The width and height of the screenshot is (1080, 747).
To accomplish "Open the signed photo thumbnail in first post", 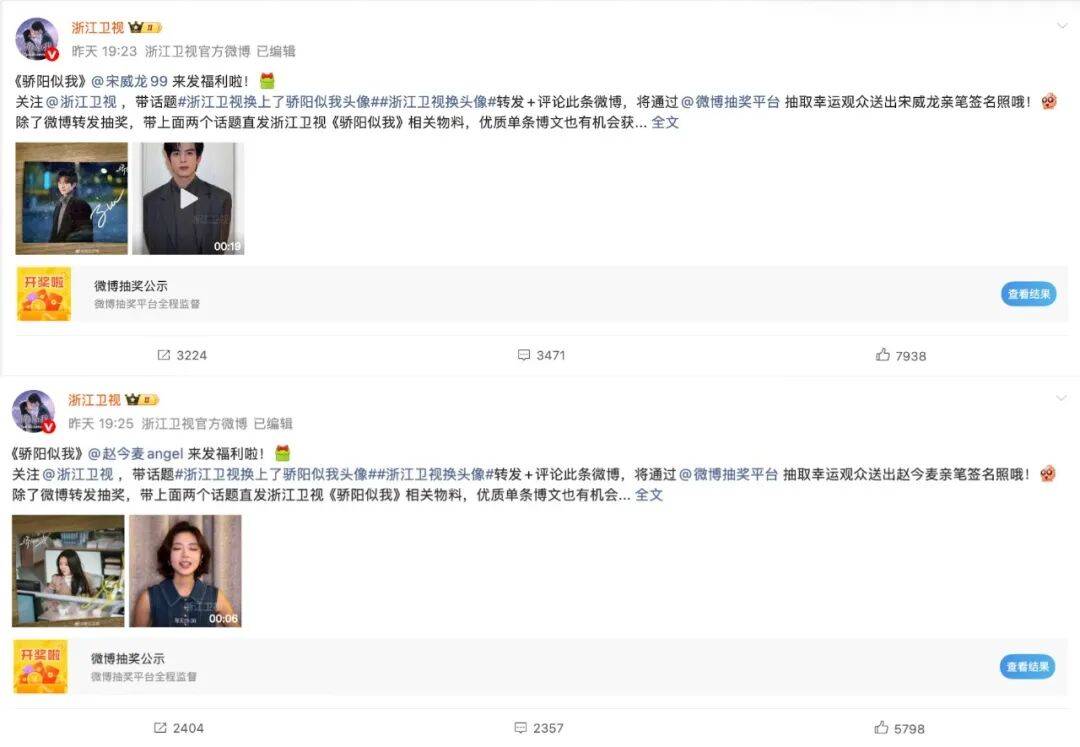I will coord(72,199).
